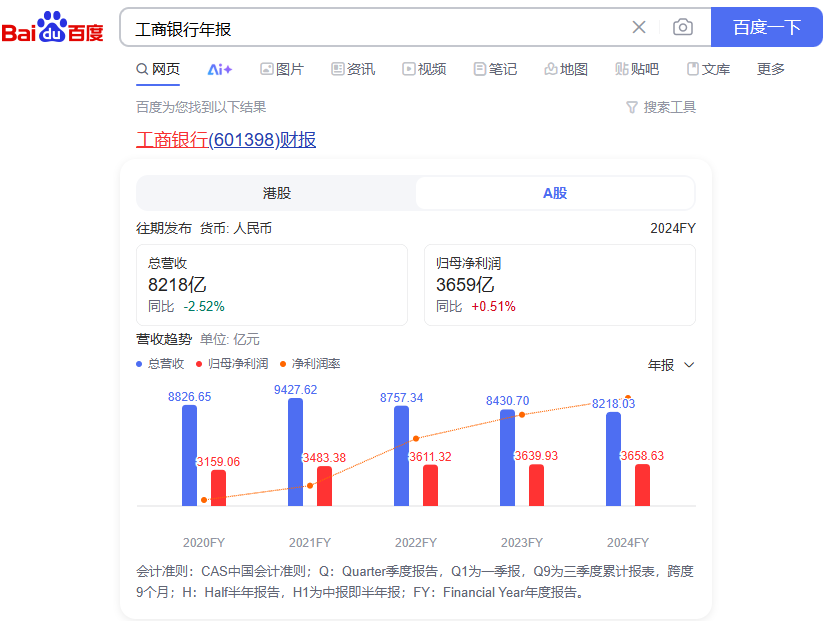Viewport: 827px width, 621px height.
Task: Click the red 2022FY net profit bar
Action: [x=430, y=485]
